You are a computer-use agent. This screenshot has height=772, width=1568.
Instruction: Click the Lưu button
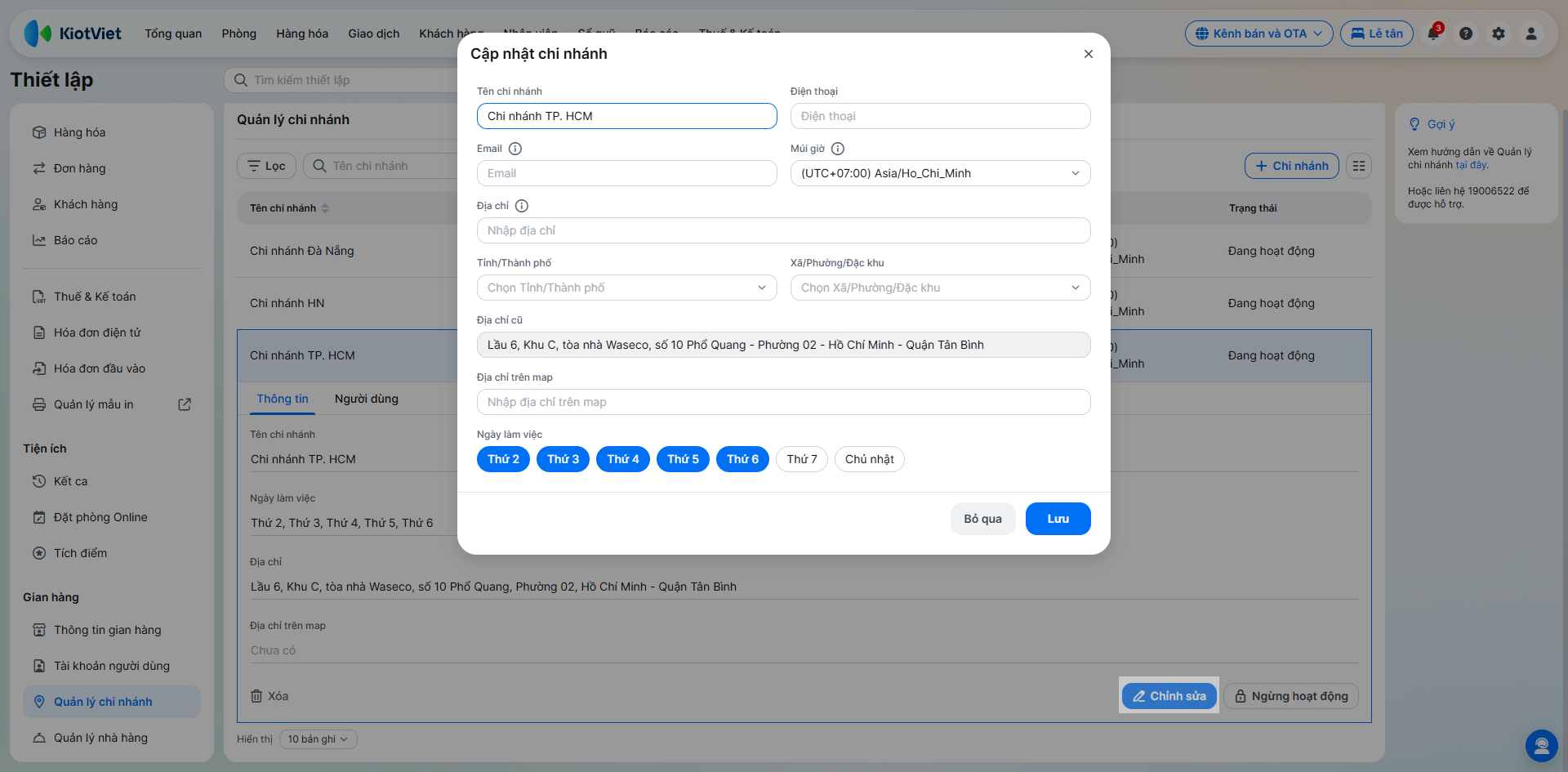1058,519
